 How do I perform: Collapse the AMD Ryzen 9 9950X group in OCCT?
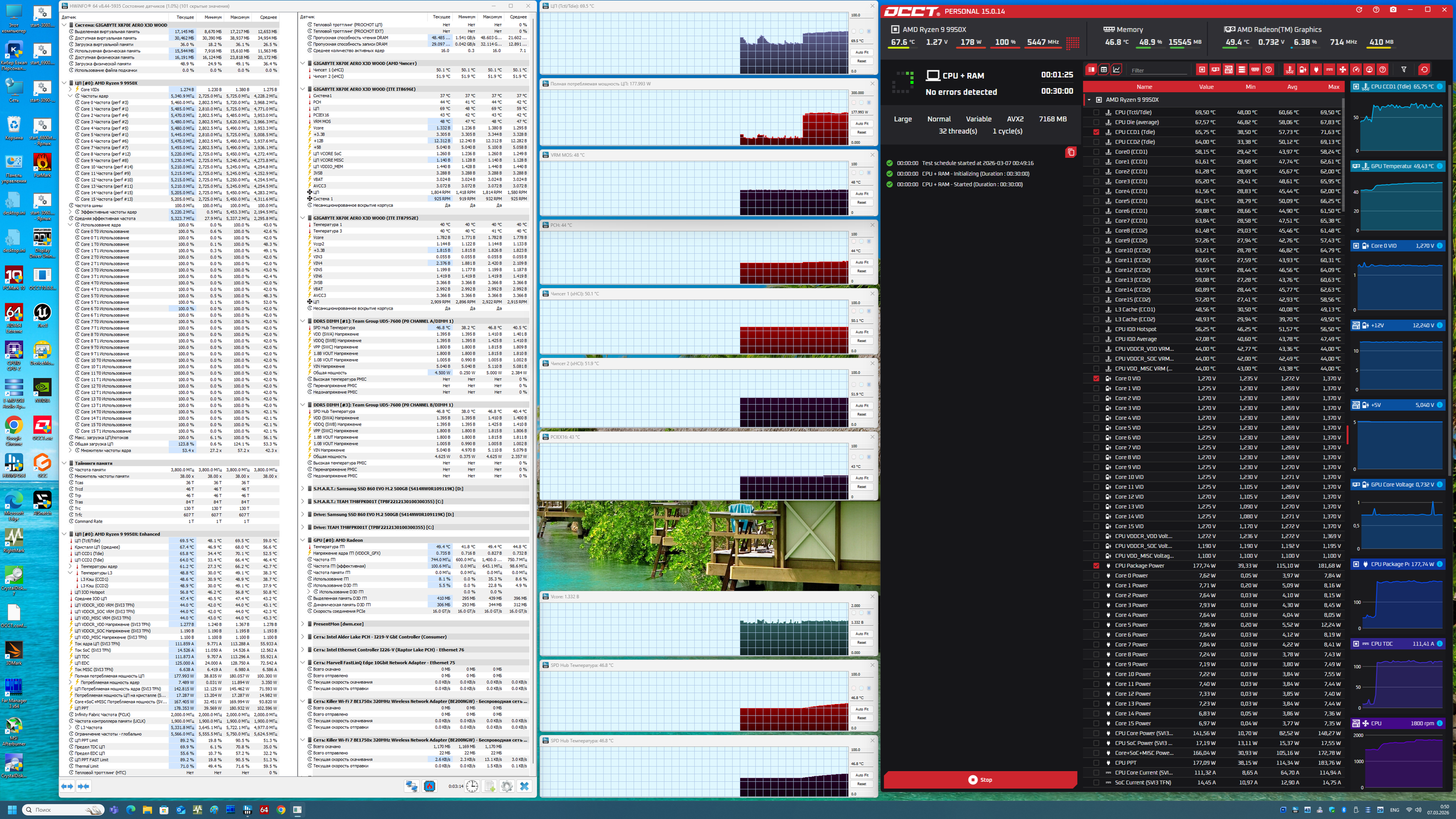[x=1089, y=99]
